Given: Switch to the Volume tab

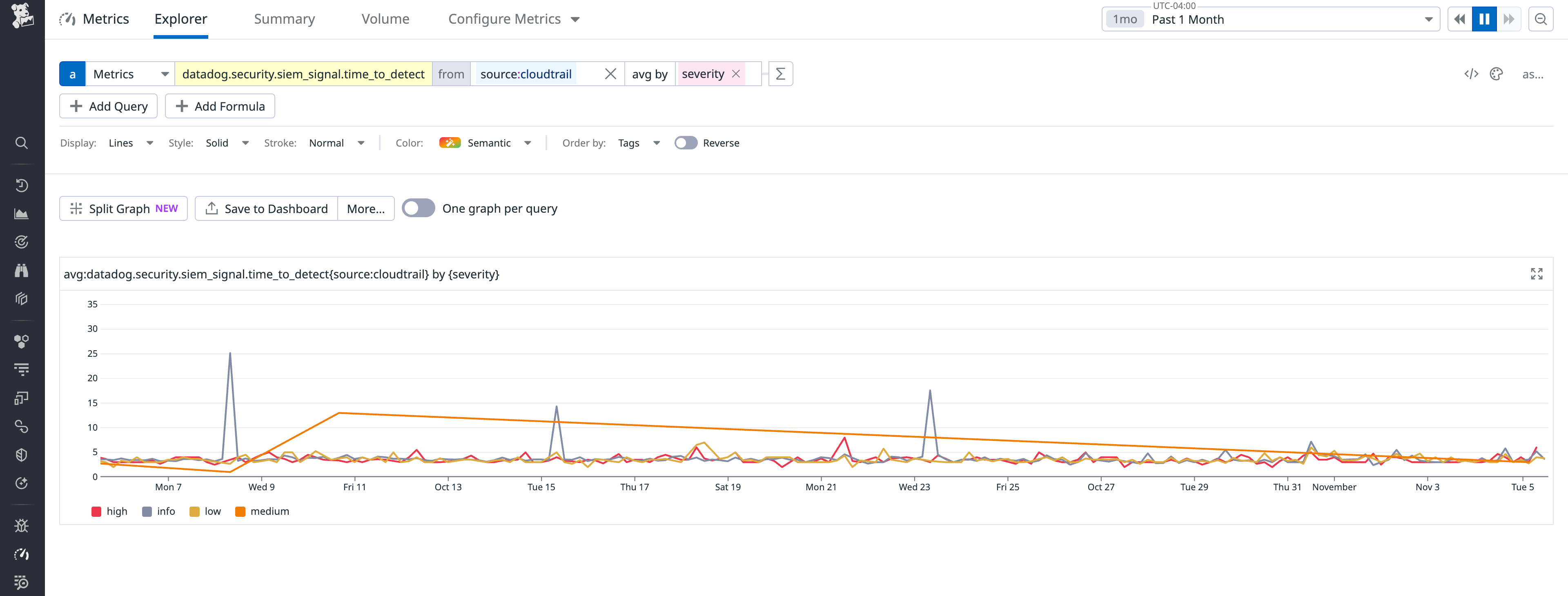Looking at the screenshot, I should [385, 19].
